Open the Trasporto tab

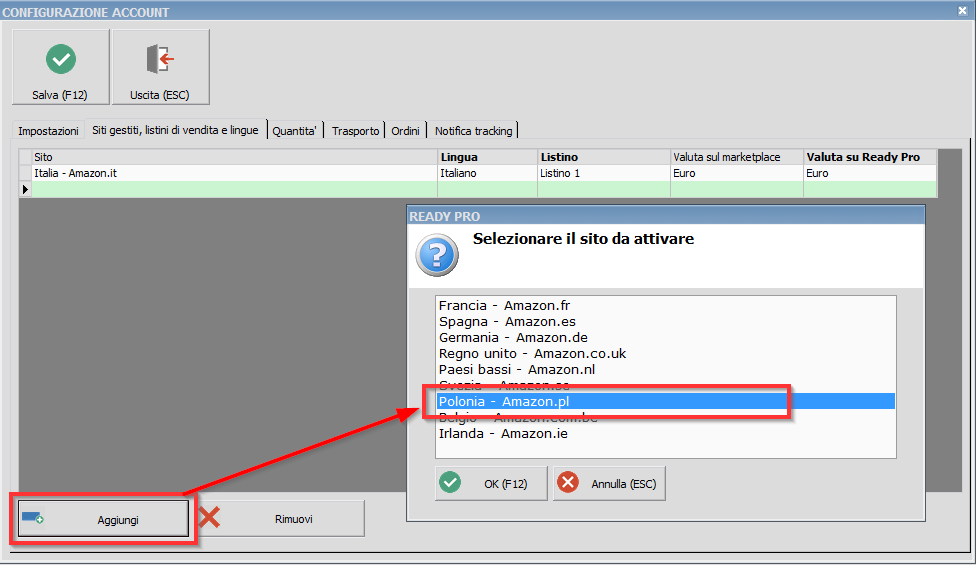pos(355,131)
